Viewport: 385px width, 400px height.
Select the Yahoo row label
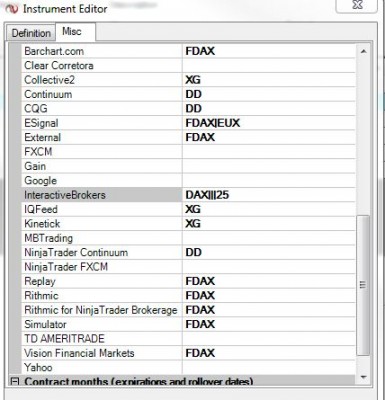102,367
